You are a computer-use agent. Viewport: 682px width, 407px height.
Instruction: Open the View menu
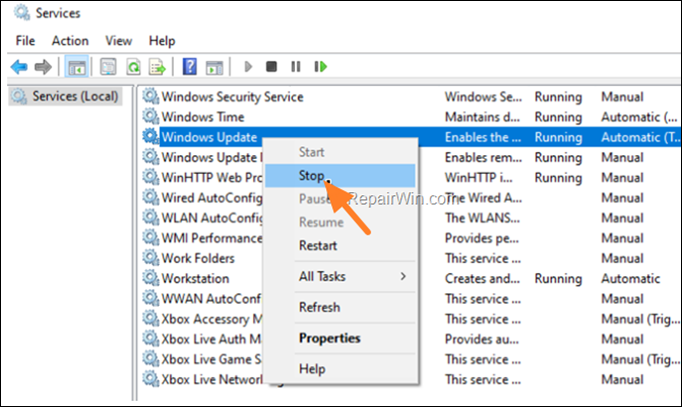click(118, 41)
